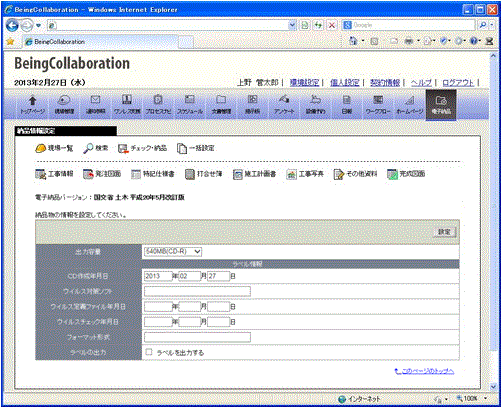
Task: Open zoom level dropdown in status bar
Action: coord(485,398)
